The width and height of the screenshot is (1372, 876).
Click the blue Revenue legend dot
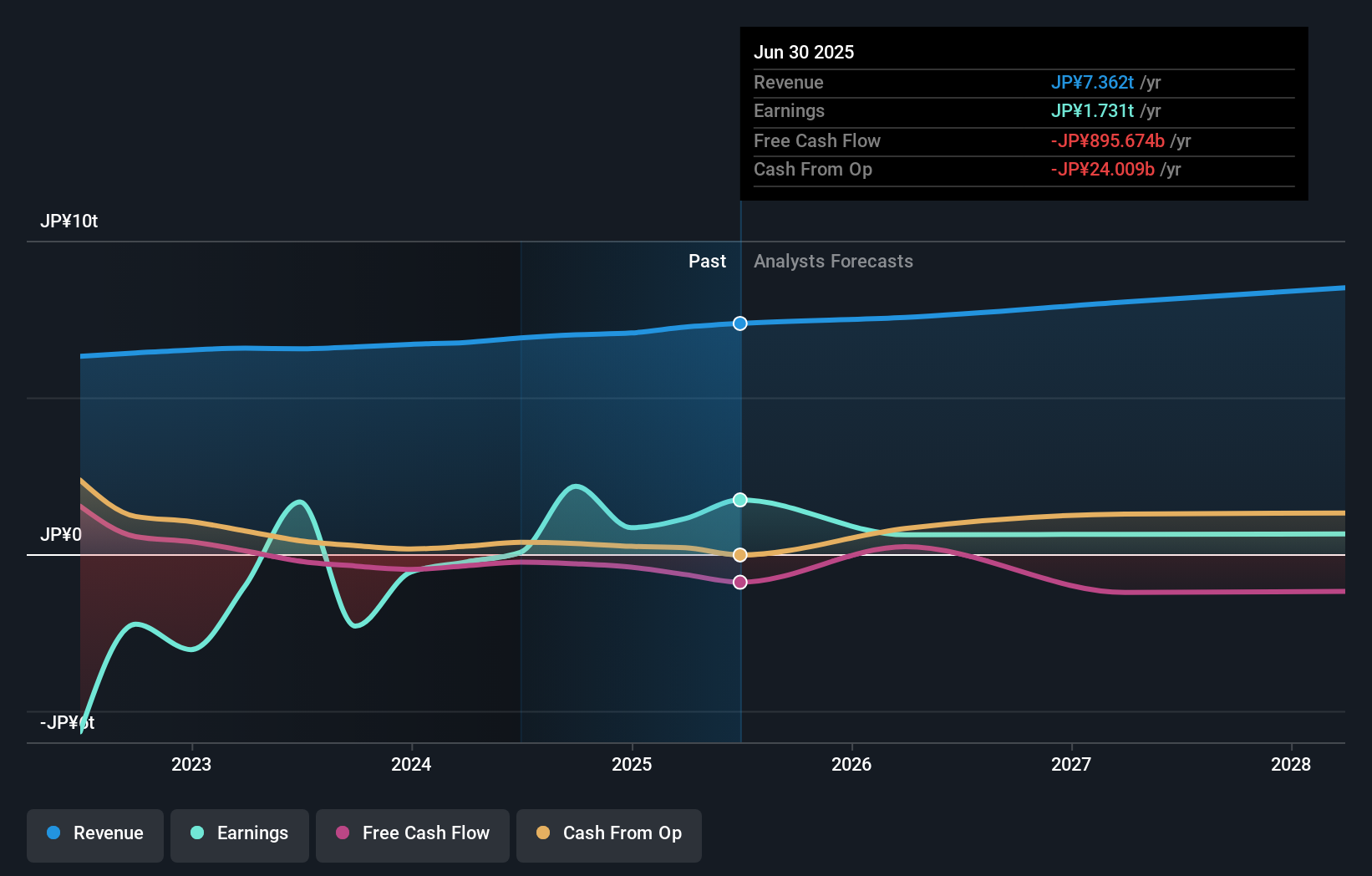[53, 833]
